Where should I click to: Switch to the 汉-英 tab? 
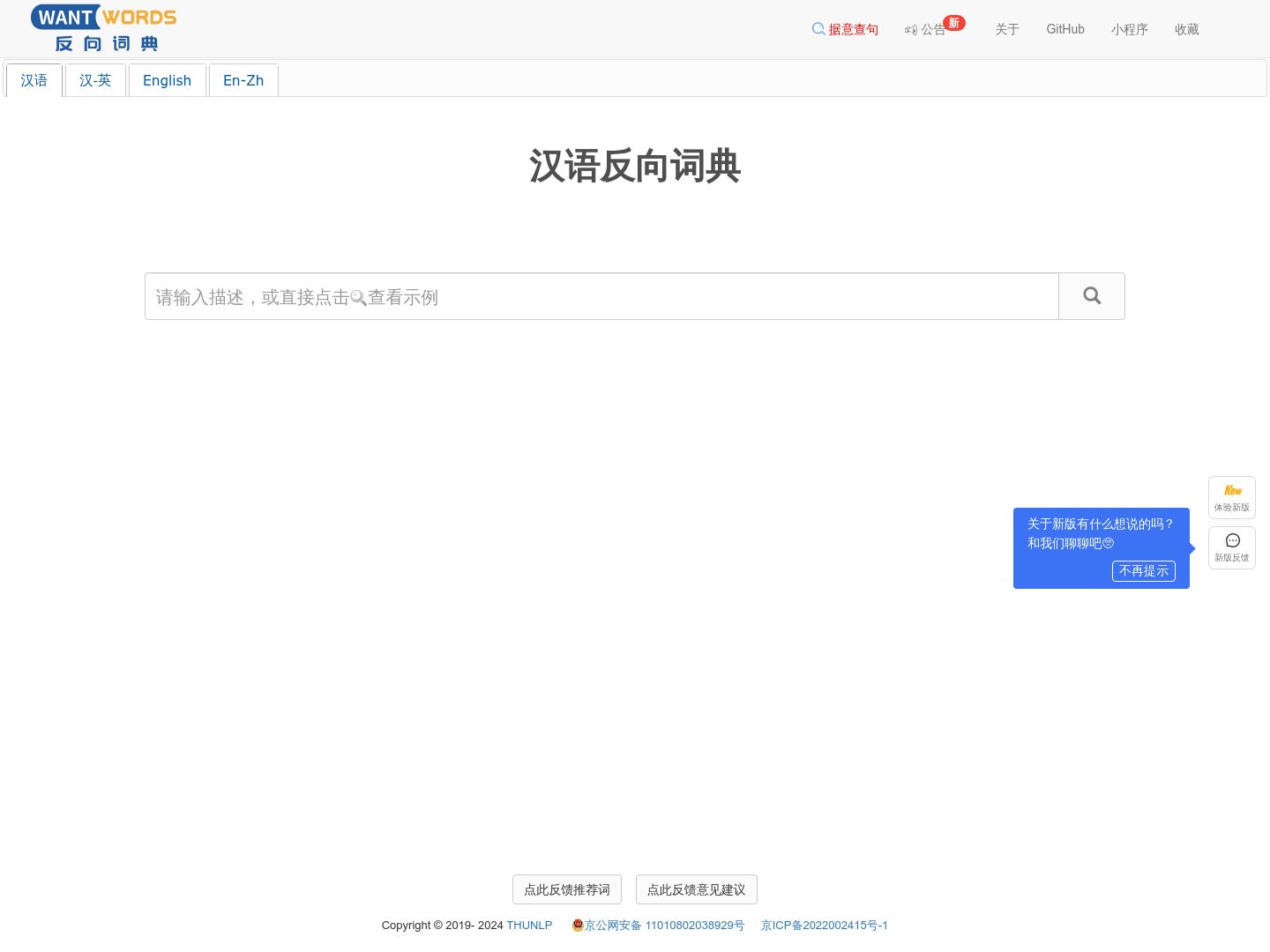tap(95, 80)
